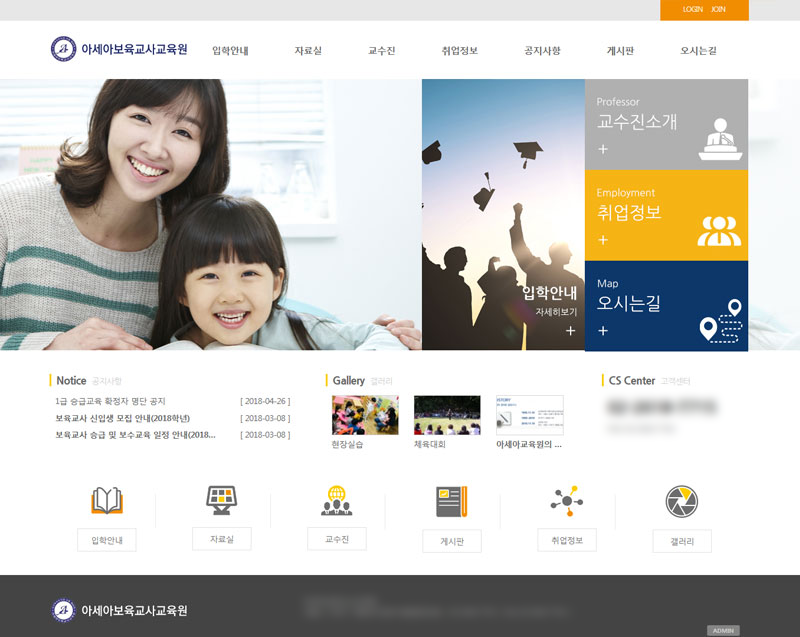
Task: Open notice 1급 승급교육 확정자 명단 공지
Action: click(110, 401)
